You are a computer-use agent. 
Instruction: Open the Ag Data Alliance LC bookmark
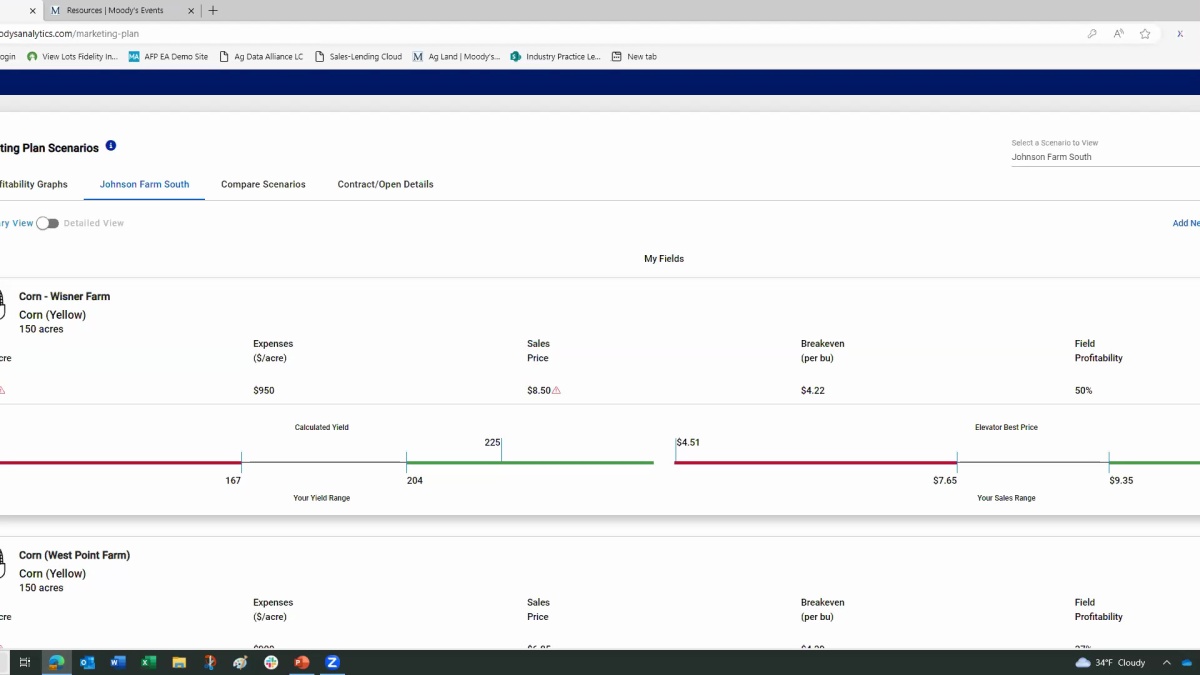261,57
